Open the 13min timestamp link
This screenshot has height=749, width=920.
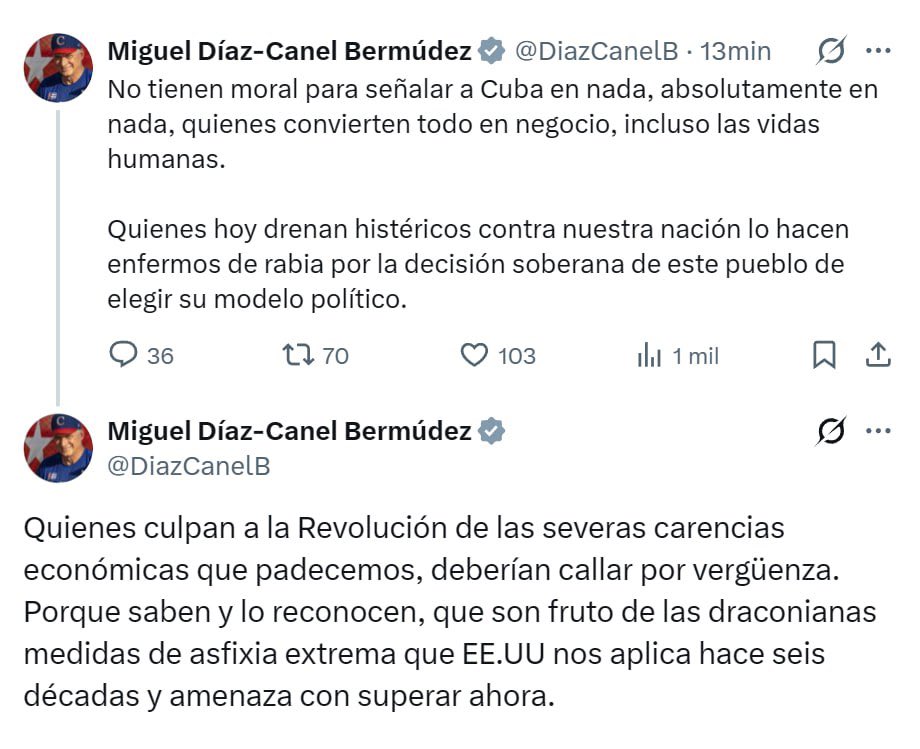coord(736,50)
